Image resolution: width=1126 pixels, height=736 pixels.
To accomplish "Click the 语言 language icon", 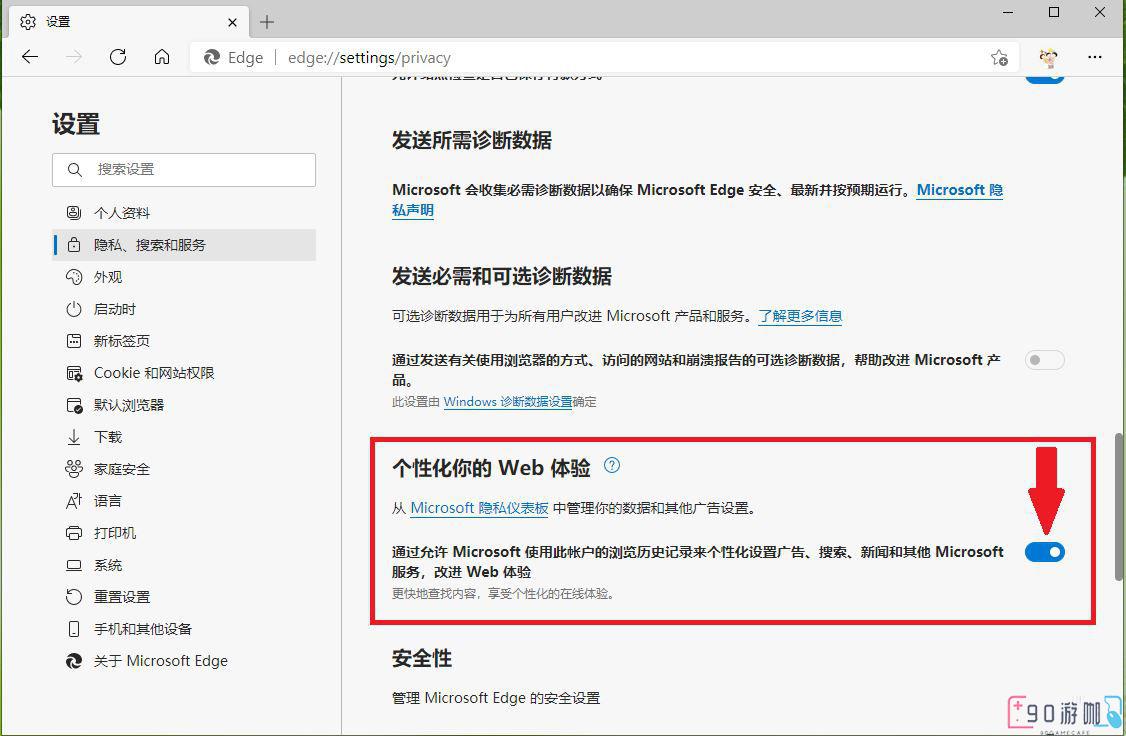I will coord(74,500).
